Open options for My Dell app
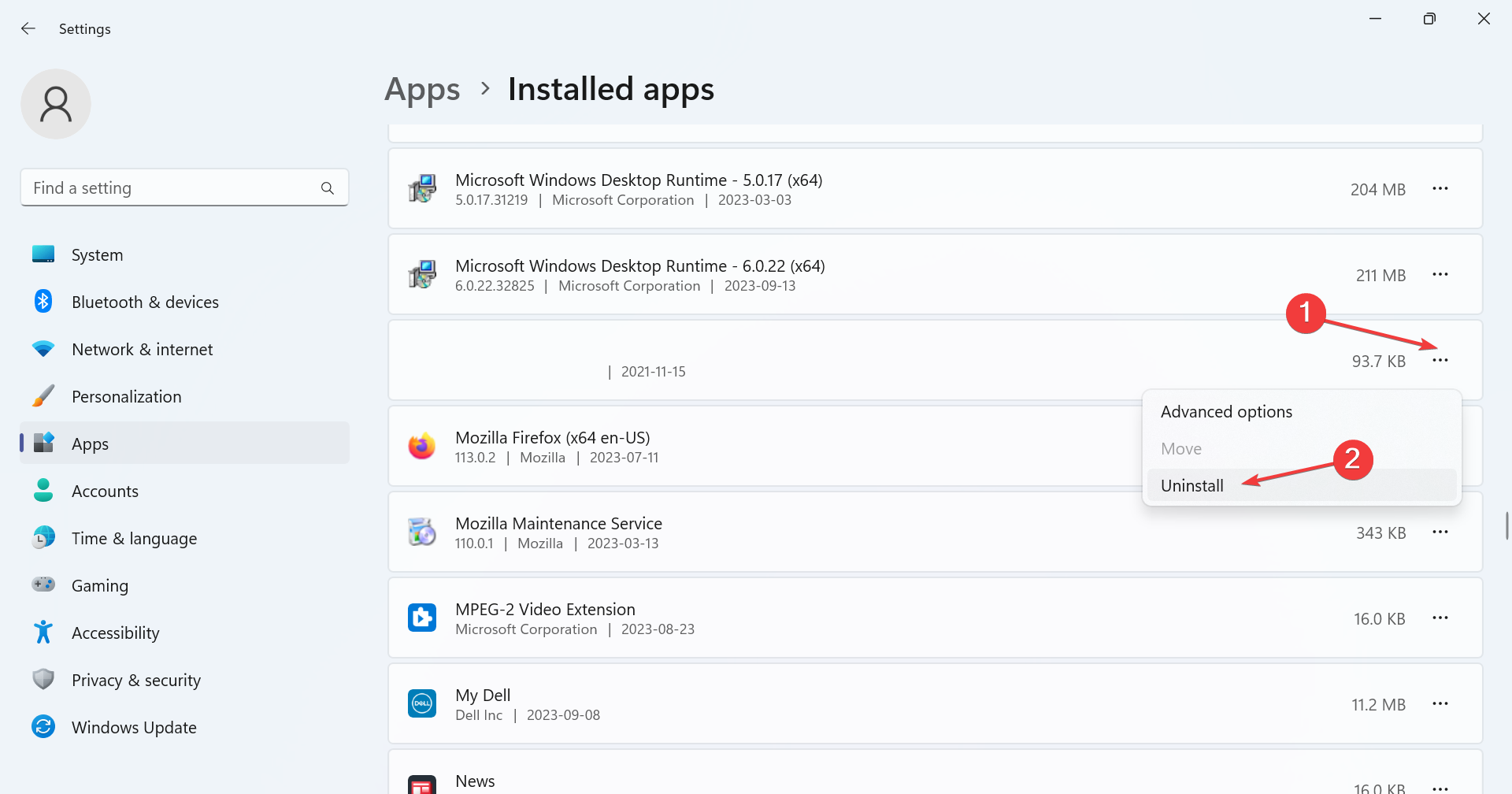The image size is (1512, 794). [x=1440, y=704]
